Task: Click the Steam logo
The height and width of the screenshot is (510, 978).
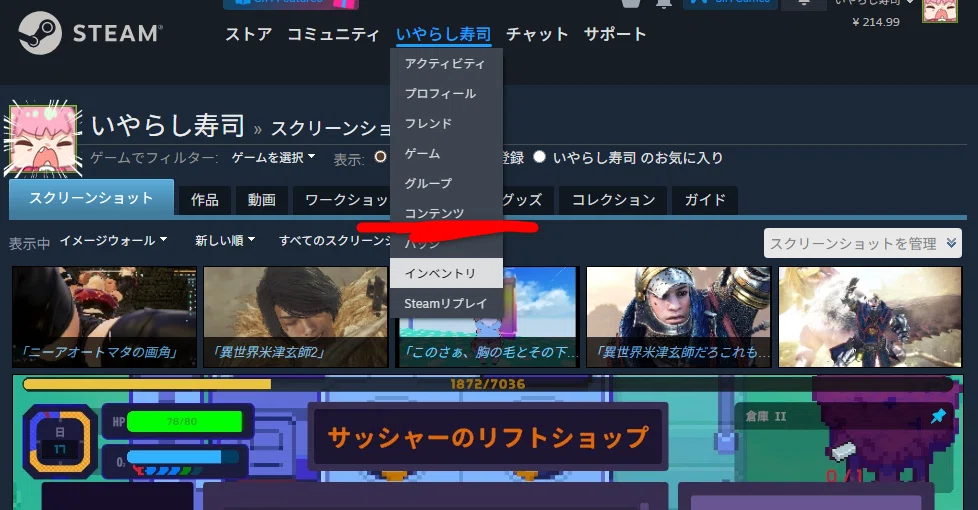Action: pos(90,33)
